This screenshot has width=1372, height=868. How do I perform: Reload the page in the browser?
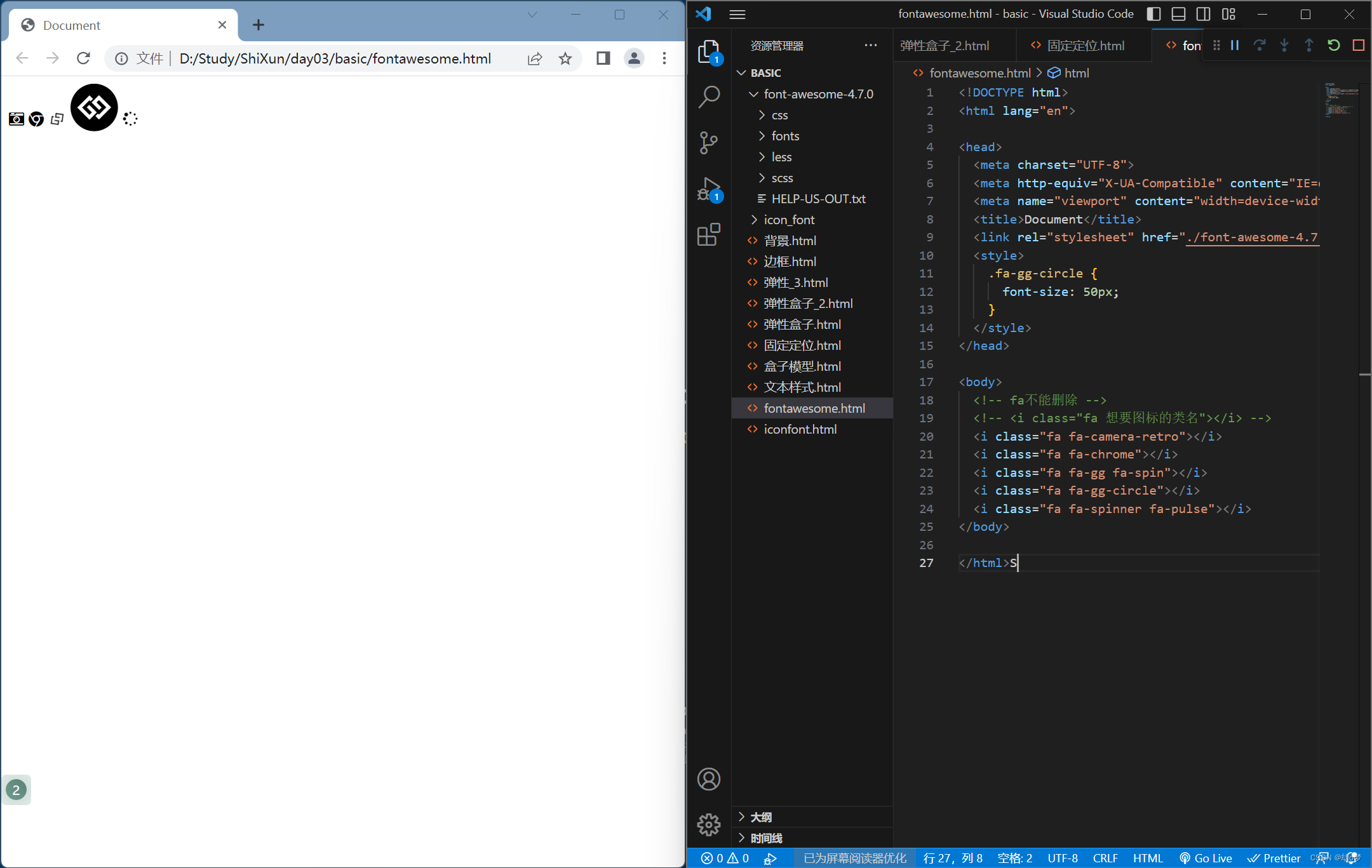(83, 58)
